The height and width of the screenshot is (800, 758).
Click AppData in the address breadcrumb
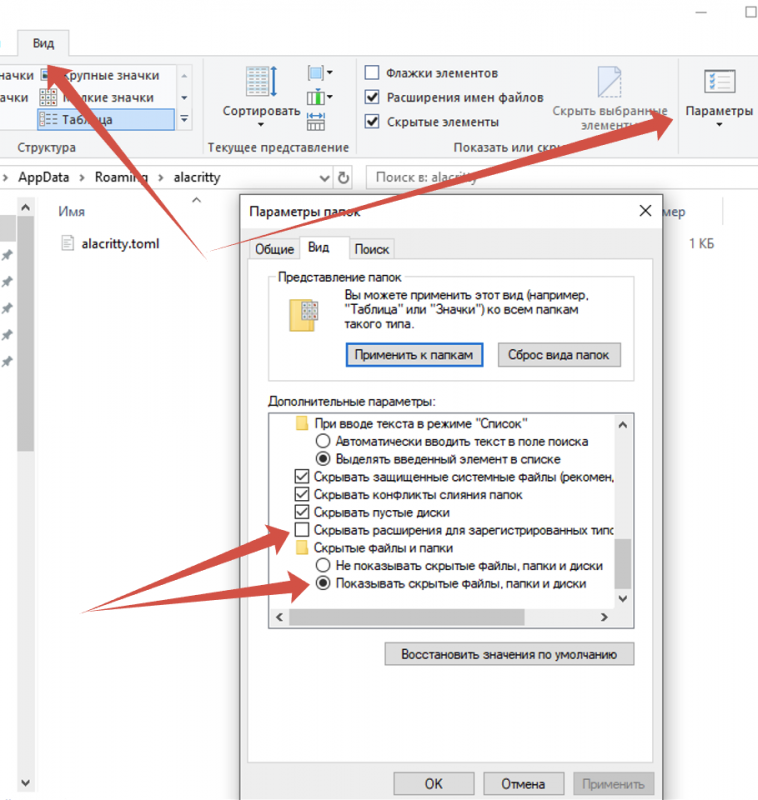(x=44, y=178)
